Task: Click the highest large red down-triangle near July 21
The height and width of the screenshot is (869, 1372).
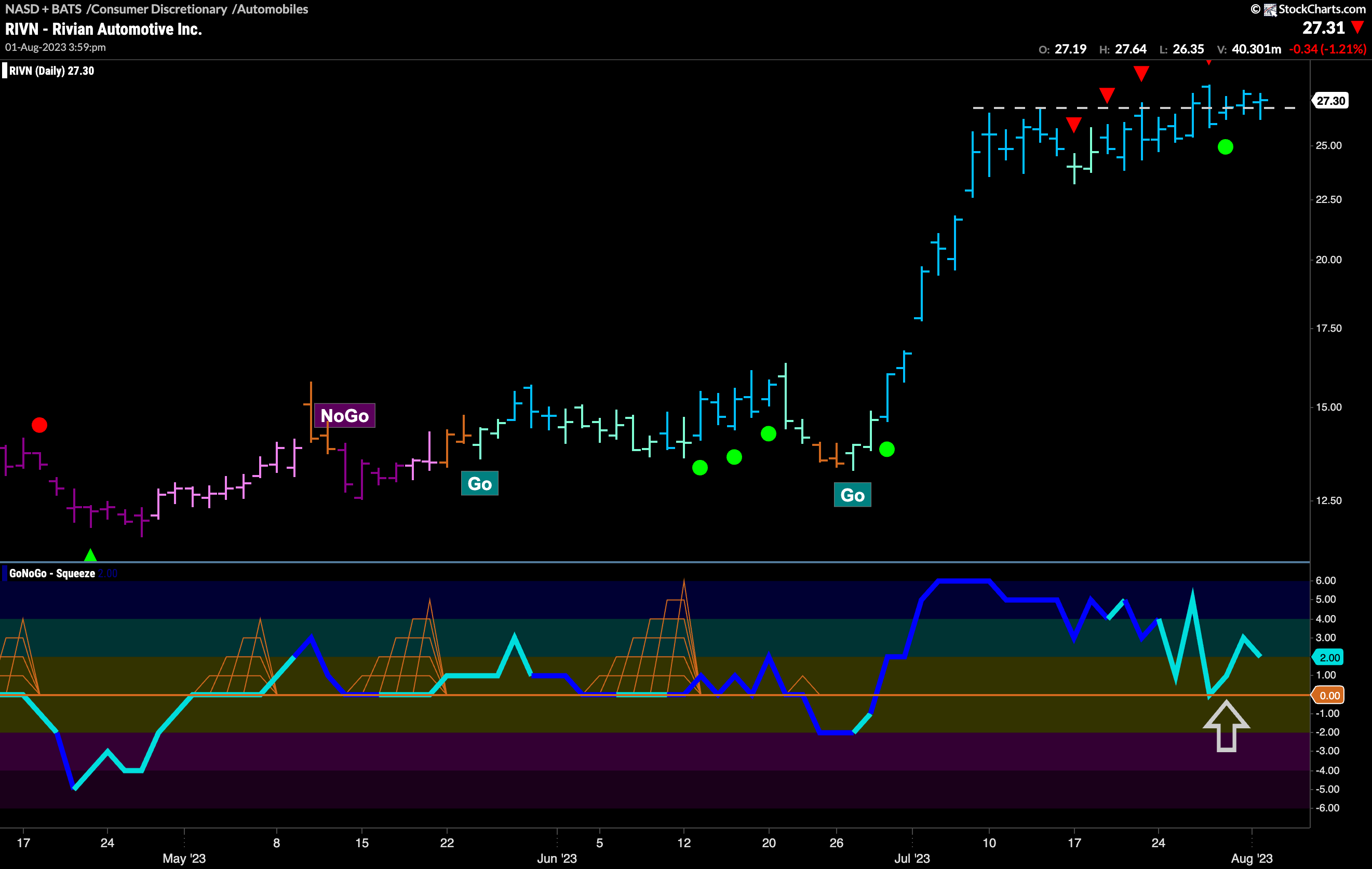Action: point(1141,74)
